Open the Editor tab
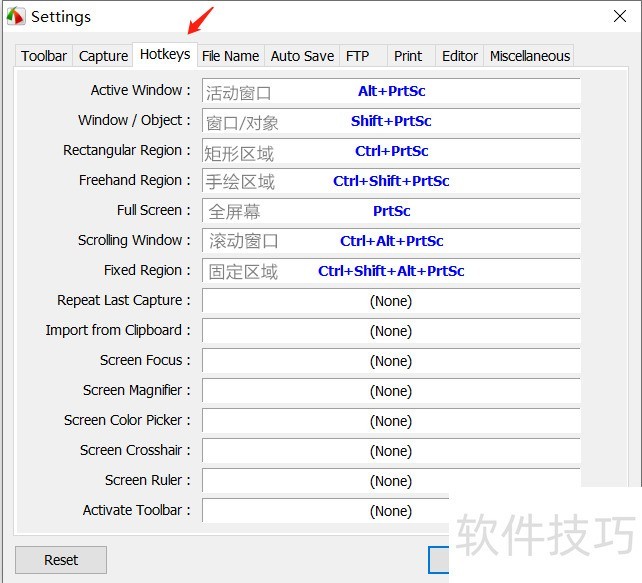This screenshot has height=583, width=642. [x=459, y=56]
